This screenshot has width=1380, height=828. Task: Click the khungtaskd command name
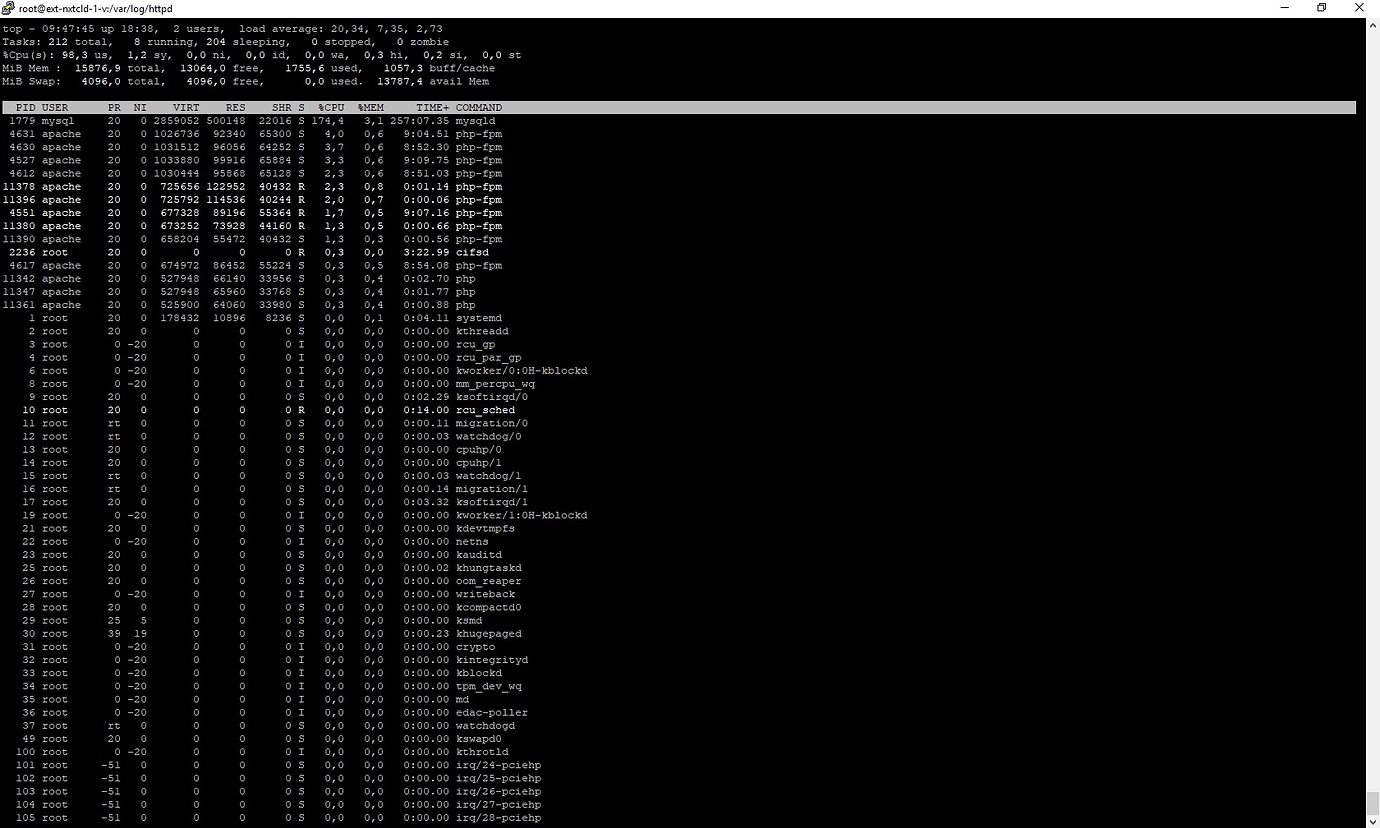coord(489,567)
